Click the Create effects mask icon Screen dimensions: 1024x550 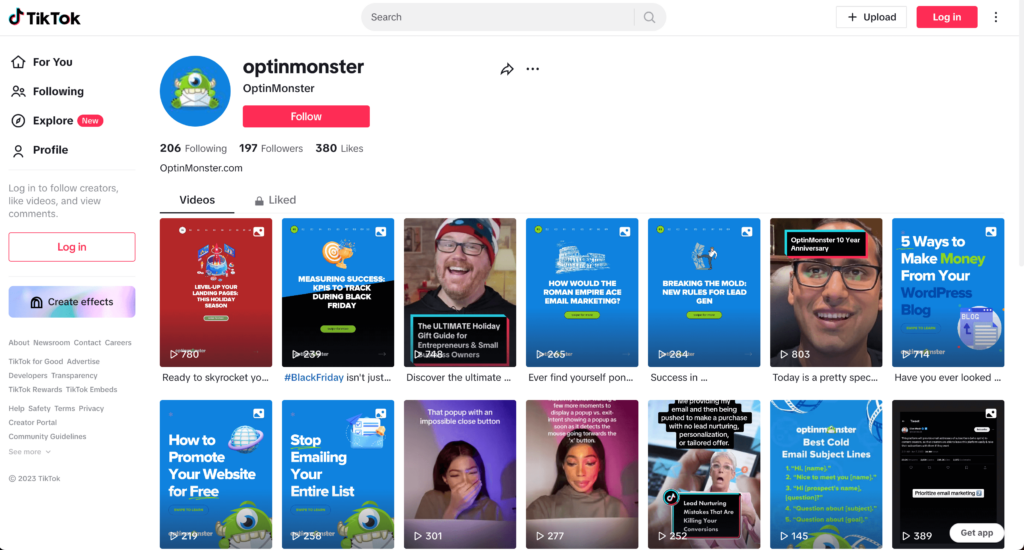37,302
